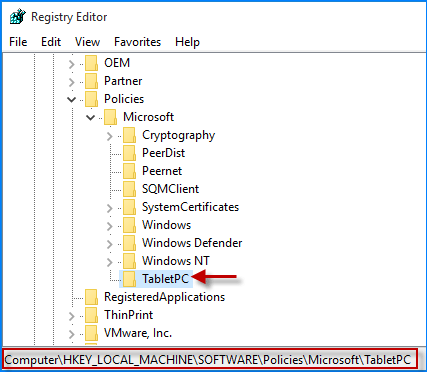Select the Policies key label
This screenshot has width=427, height=372.
pos(124,99)
